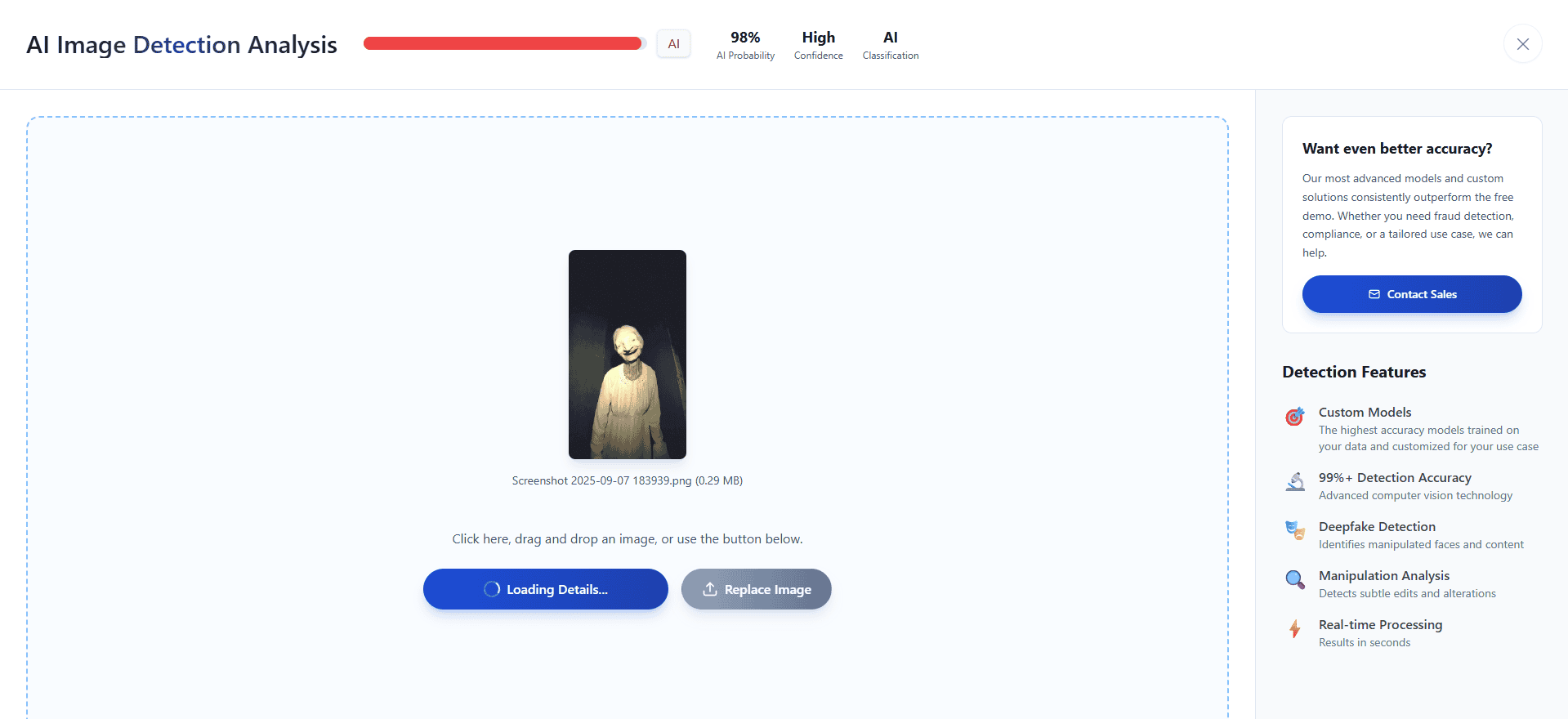Click the Loading Details button
Image resolution: width=1568 pixels, height=719 pixels.
tap(545, 589)
